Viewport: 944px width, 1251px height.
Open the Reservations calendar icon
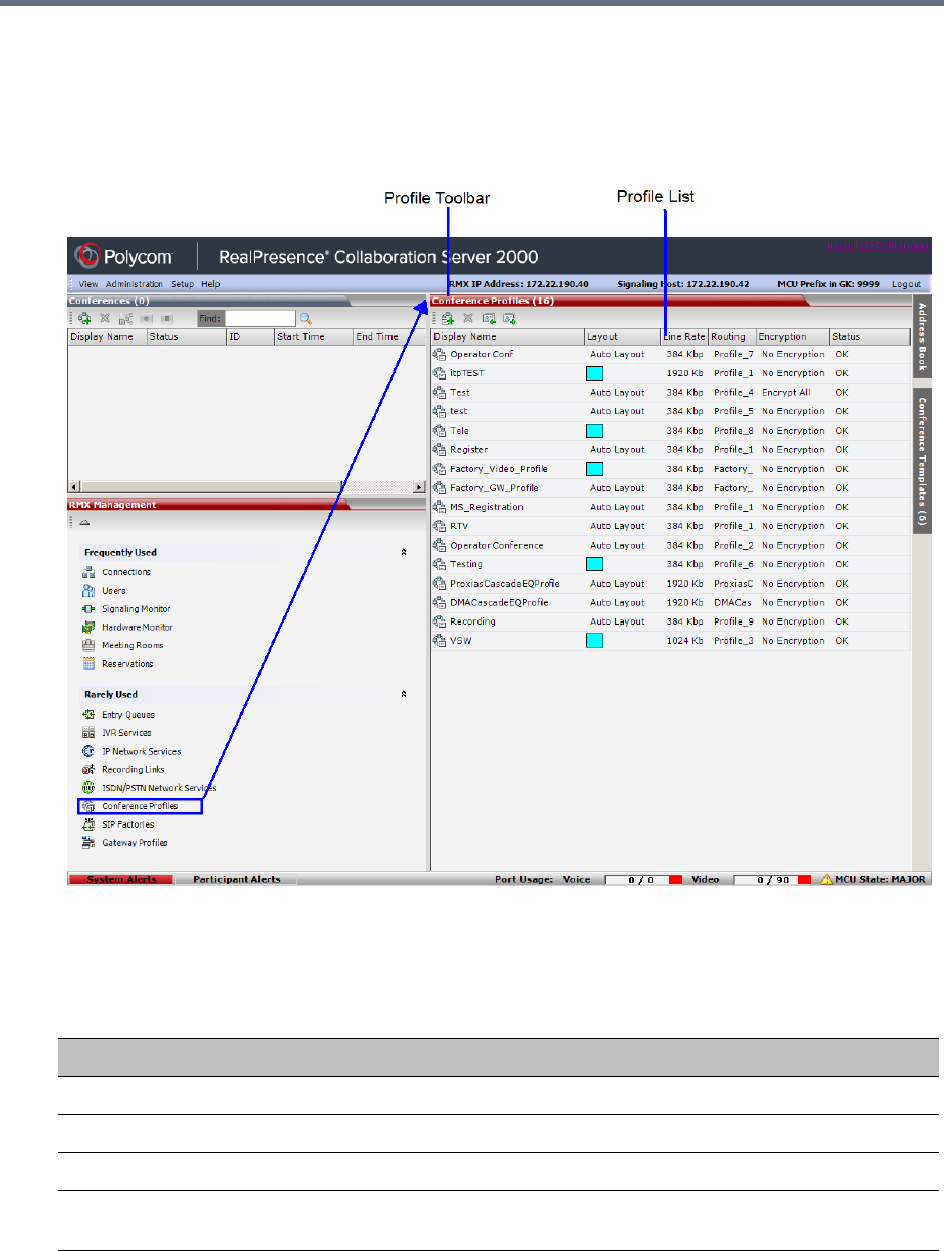tap(88, 664)
